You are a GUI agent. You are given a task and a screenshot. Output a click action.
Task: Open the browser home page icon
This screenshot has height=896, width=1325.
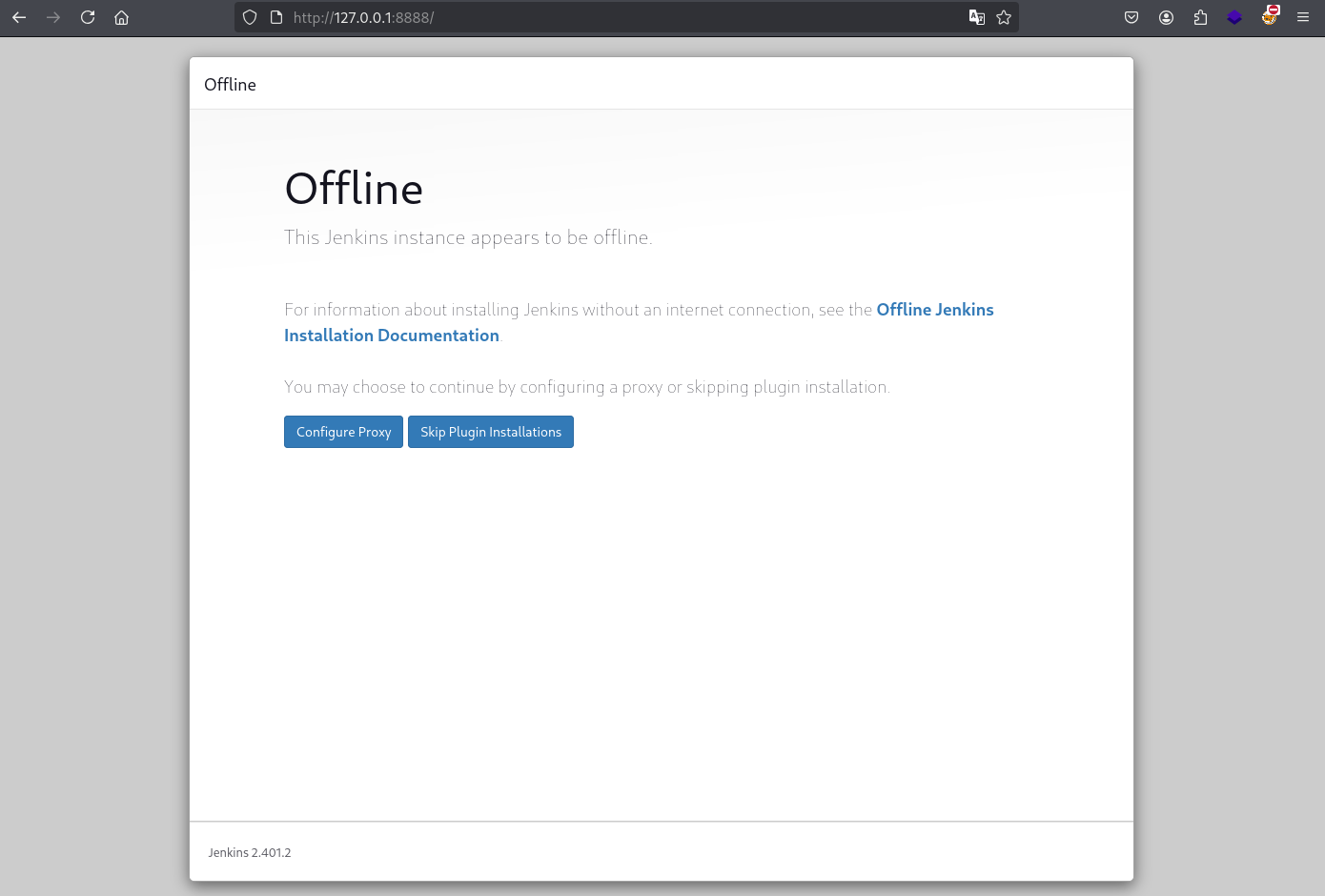pos(121,17)
